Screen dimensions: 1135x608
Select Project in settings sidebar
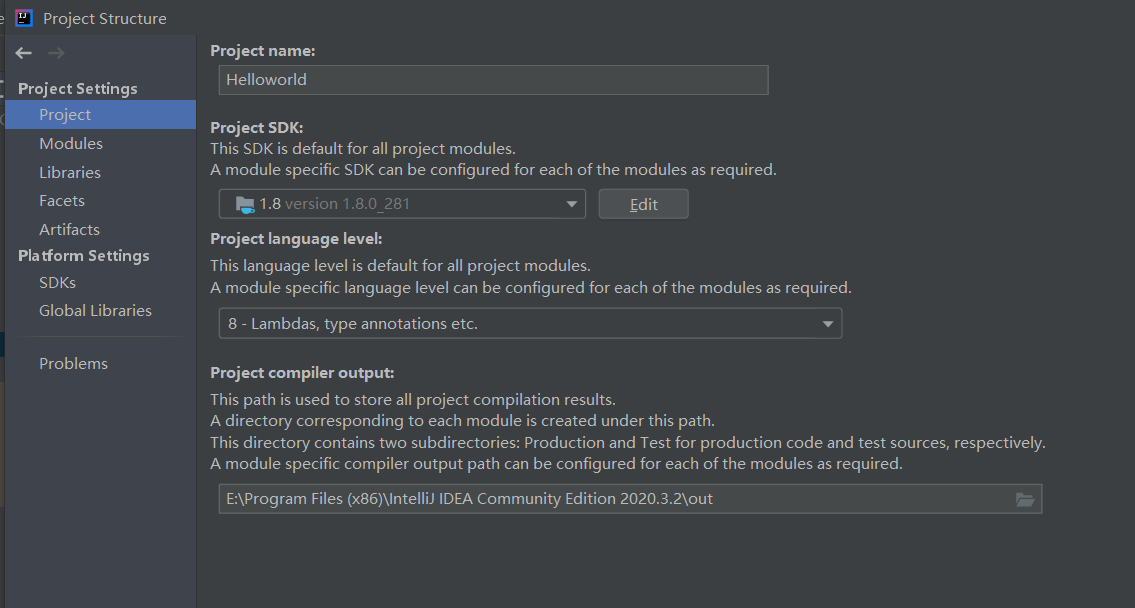coord(65,115)
